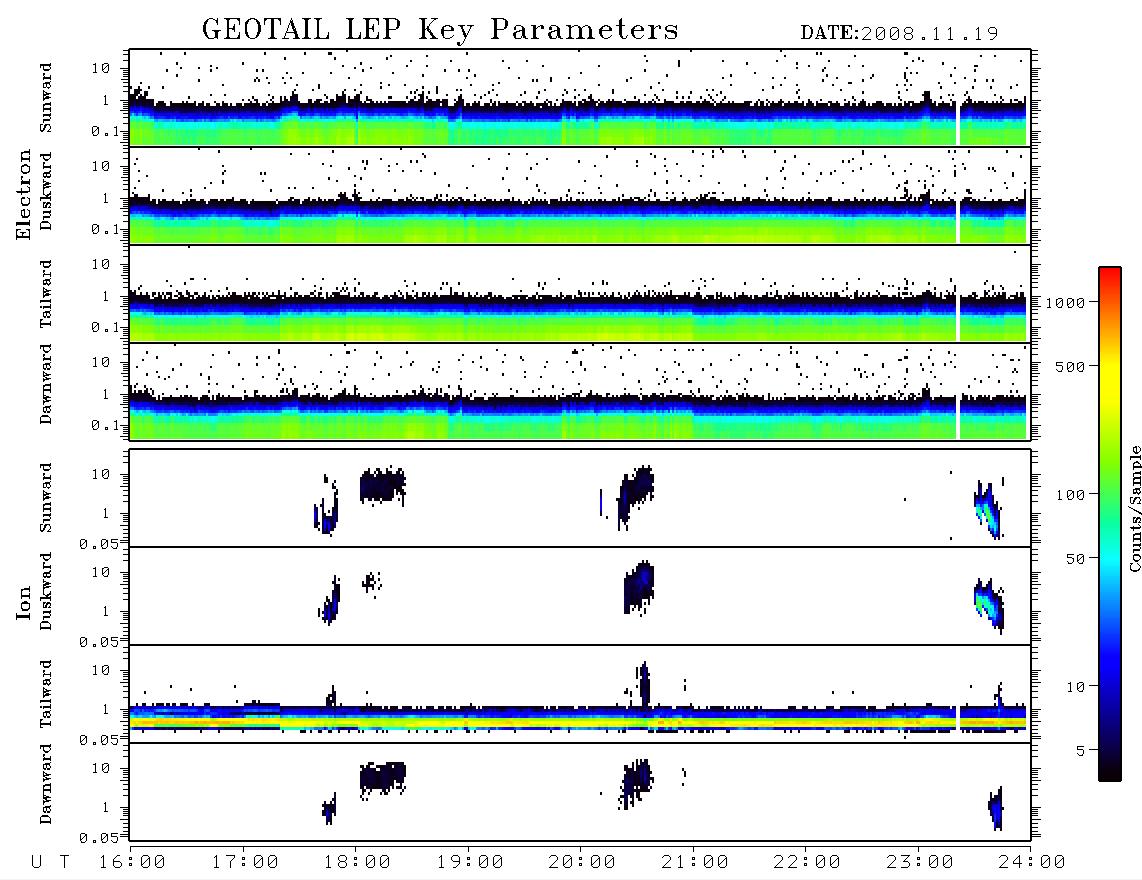Click the 23:00 time axis label
Screen dimensions: 1142x880
(919, 863)
